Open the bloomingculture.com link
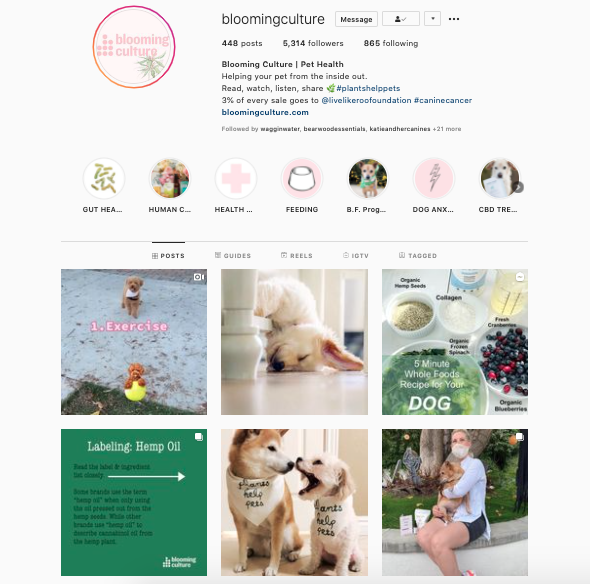 point(265,112)
